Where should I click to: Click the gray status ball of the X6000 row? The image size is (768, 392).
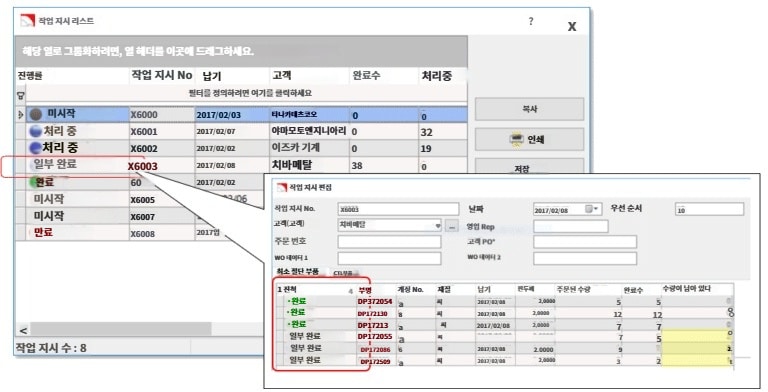[36, 115]
